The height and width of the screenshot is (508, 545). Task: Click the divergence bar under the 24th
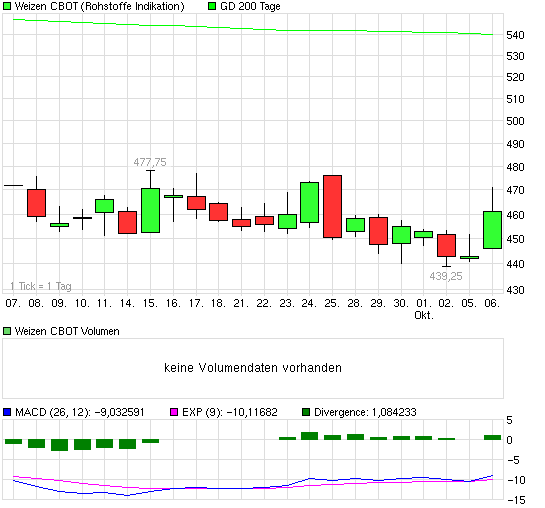tap(309, 436)
